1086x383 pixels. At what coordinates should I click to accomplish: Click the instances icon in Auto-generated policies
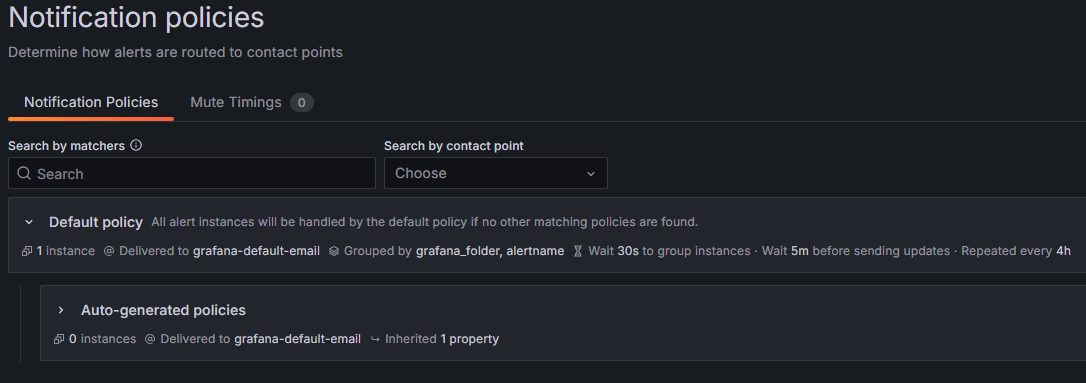[x=60, y=339]
